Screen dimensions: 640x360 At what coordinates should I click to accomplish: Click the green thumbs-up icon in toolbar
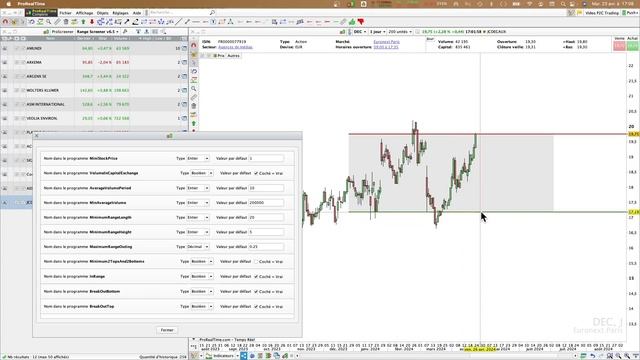(352, 22)
